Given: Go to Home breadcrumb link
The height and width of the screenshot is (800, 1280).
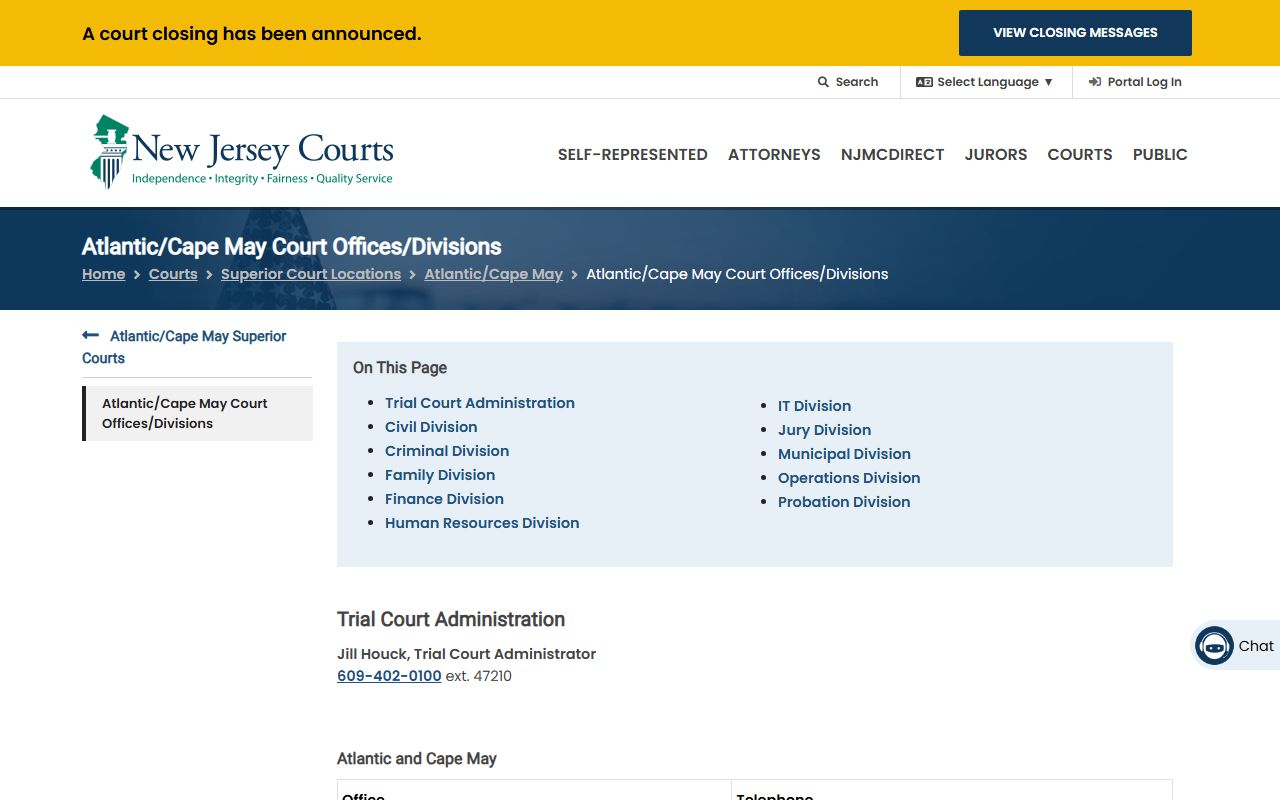Looking at the screenshot, I should tap(104, 274).
